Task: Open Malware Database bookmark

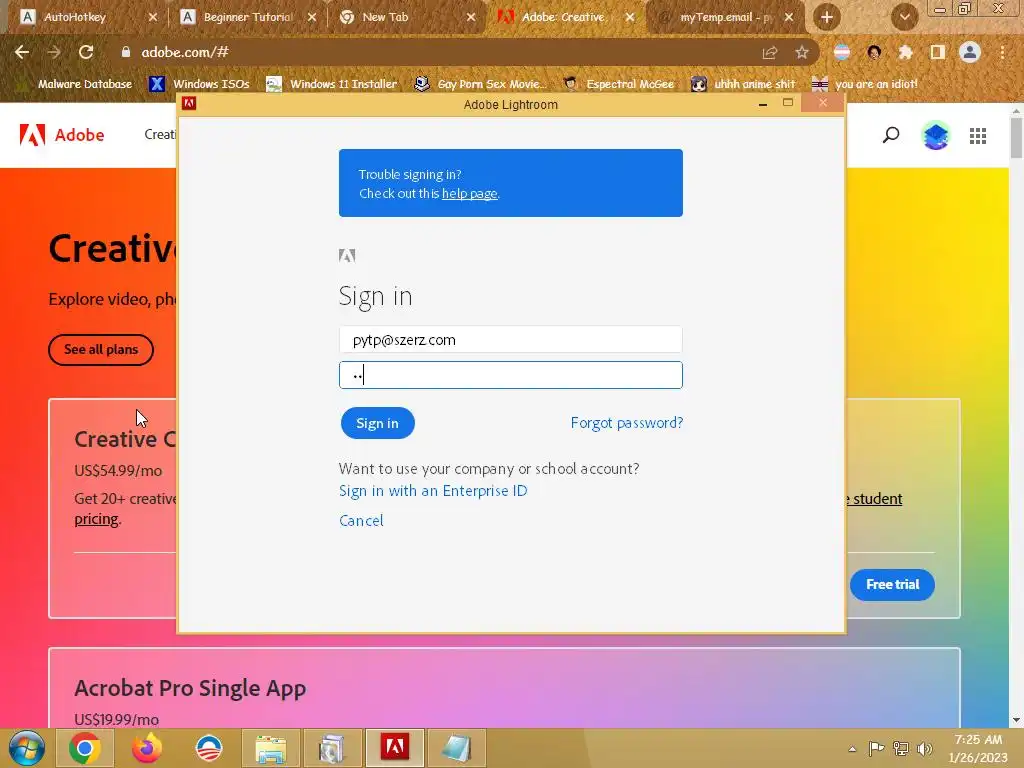Action: [74, 84]
